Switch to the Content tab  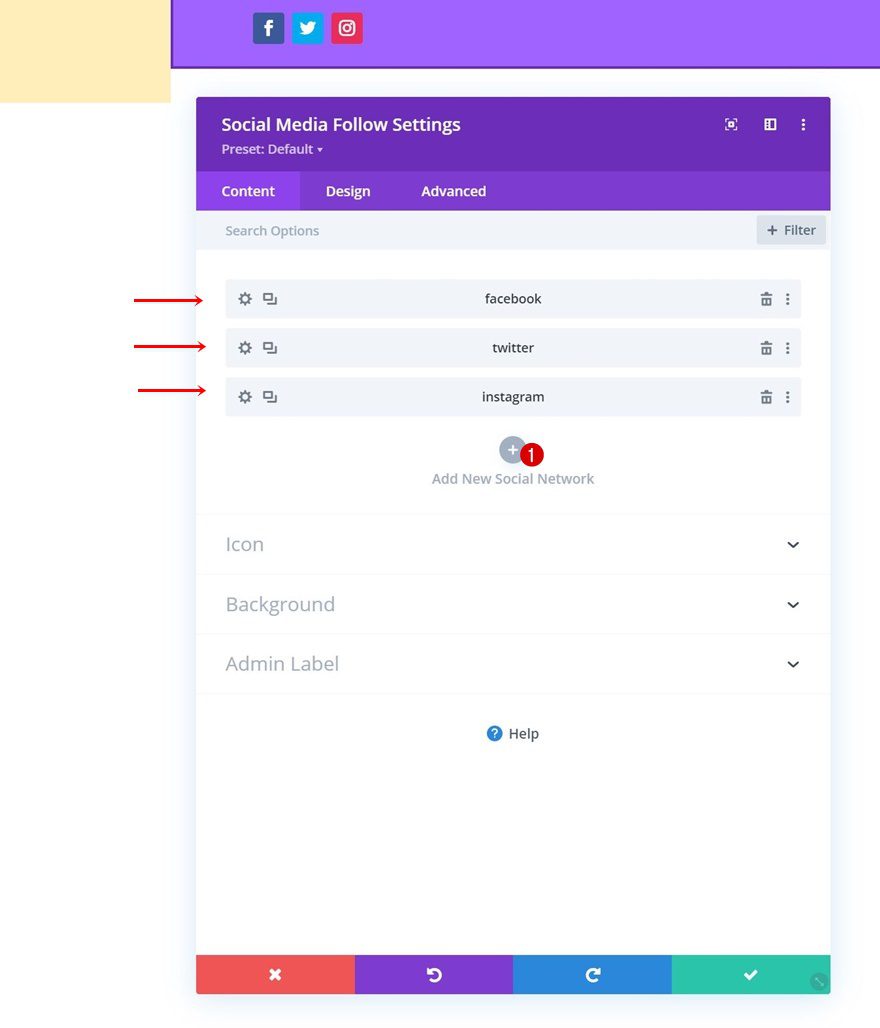(248, 191)
